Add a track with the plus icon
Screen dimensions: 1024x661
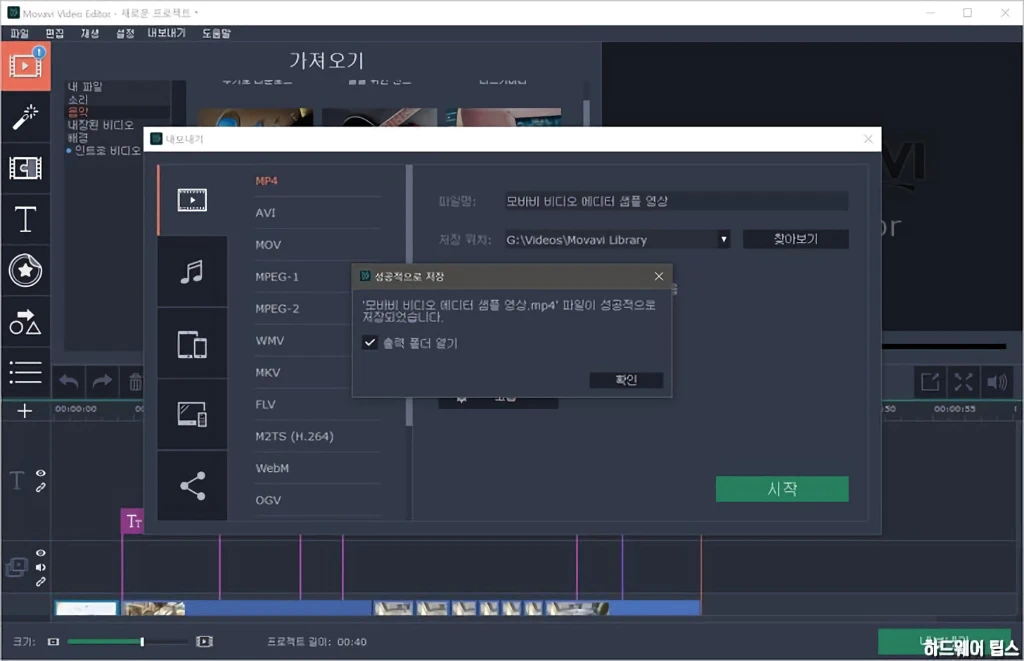[x=25, y=411]
